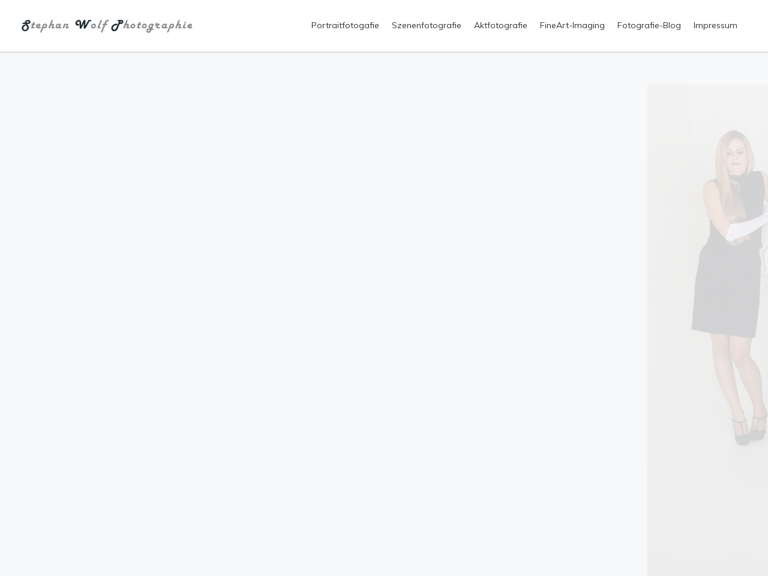This screenshot has width=768, height=576.
Task: Select FineArt-Imaging in the navigation
Action: click(x=572, y=26)
